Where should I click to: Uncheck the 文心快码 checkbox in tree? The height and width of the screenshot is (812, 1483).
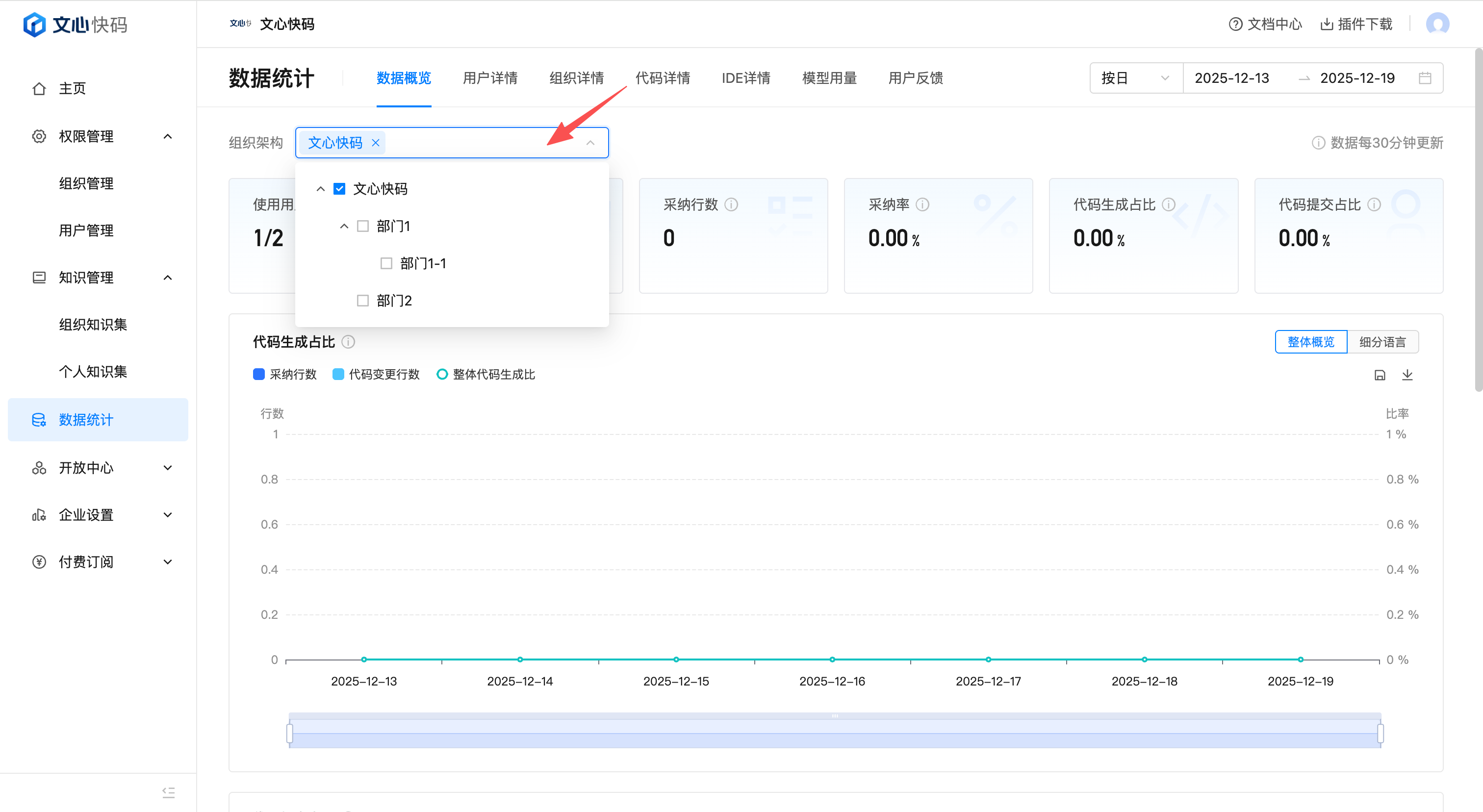tap(340, 189)
